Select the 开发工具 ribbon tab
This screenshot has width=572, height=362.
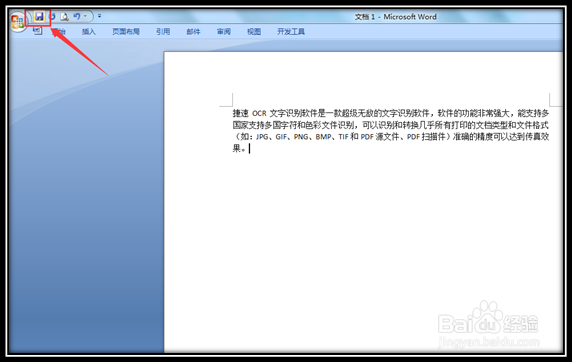tap(291, 32)
